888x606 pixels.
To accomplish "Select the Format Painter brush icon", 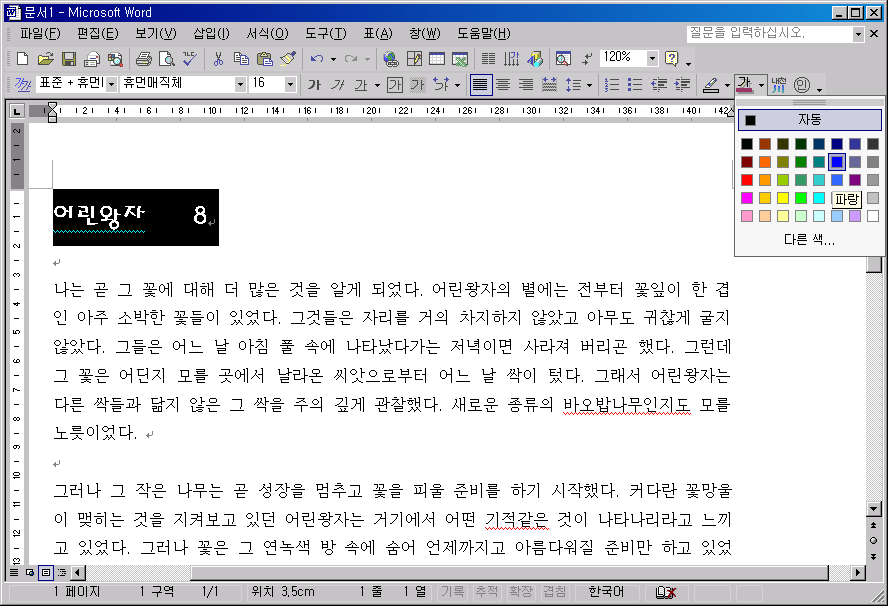I will click(x=287, y=59).
